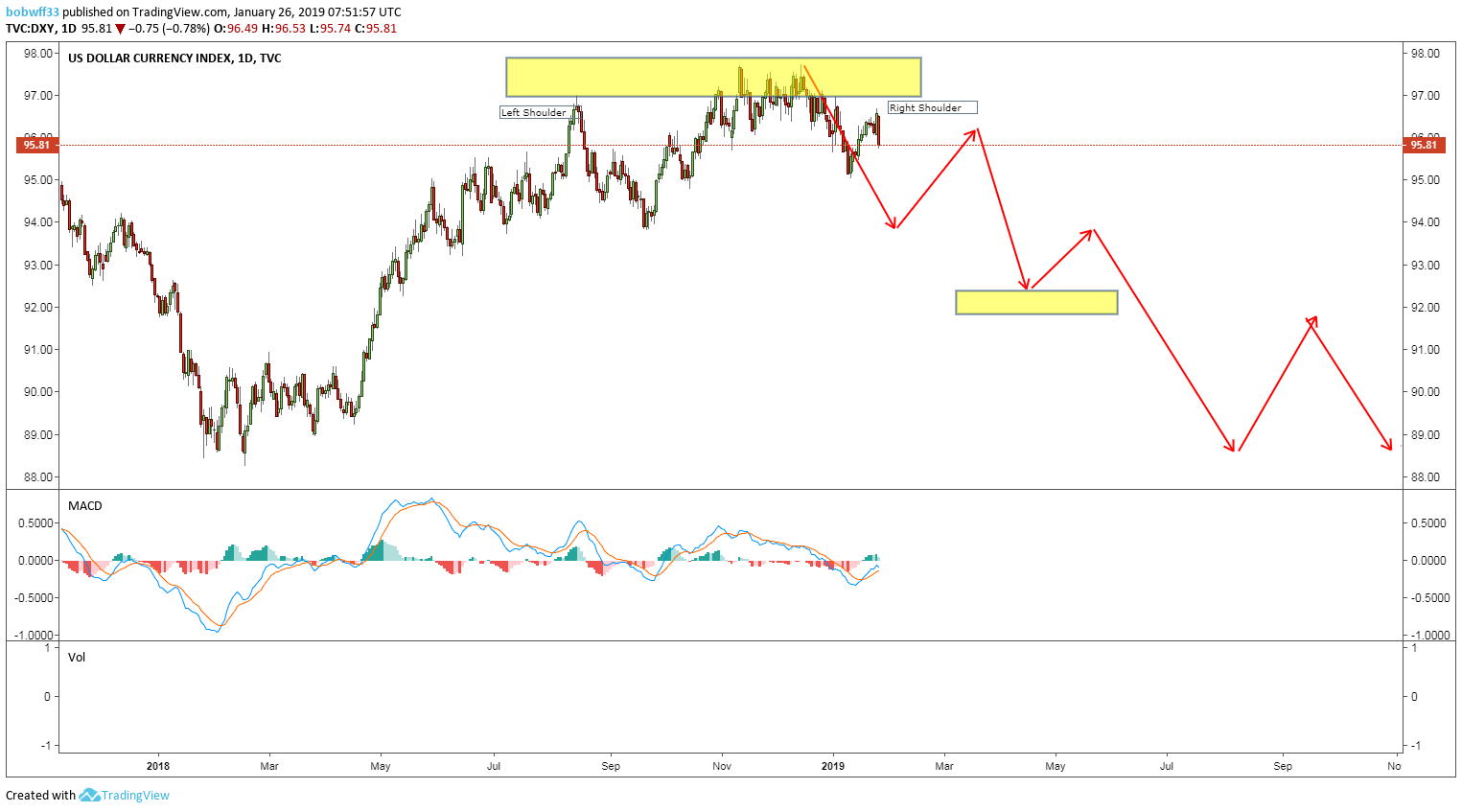Click the 90.00 label on right price axis
The image size is (1462, 812).
pyautogui.click(x=1425, y=392)
